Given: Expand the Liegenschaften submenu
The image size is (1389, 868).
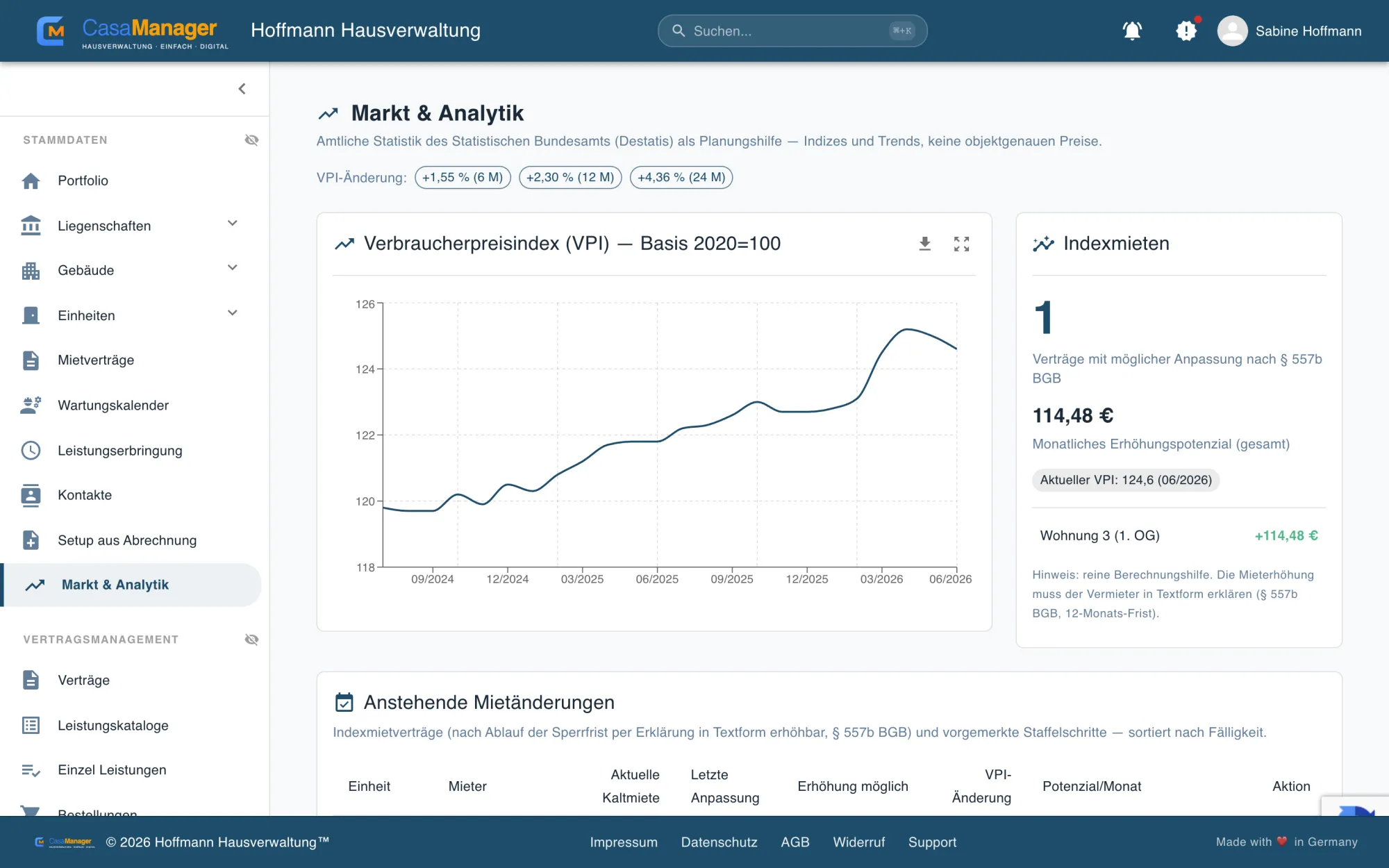Looking at the screenshot, I should pyautogui.click(x=233, y=224).
